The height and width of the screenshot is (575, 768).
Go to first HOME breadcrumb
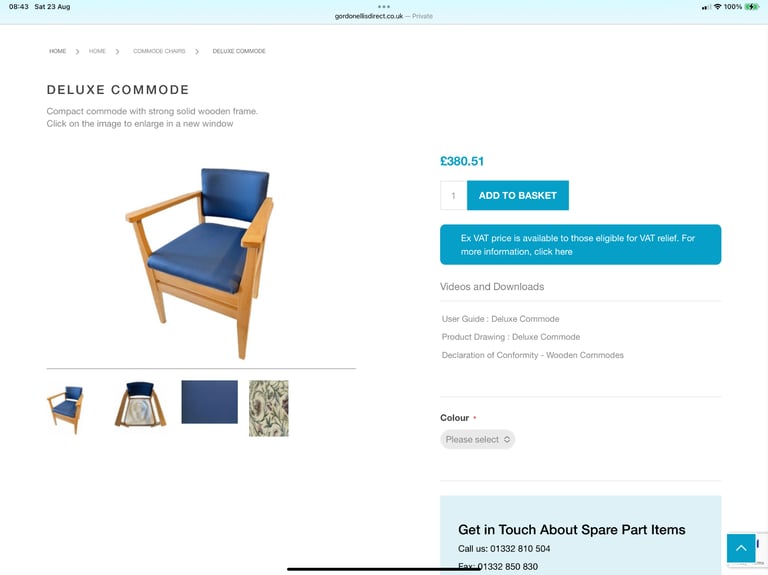tap(57, 51)
